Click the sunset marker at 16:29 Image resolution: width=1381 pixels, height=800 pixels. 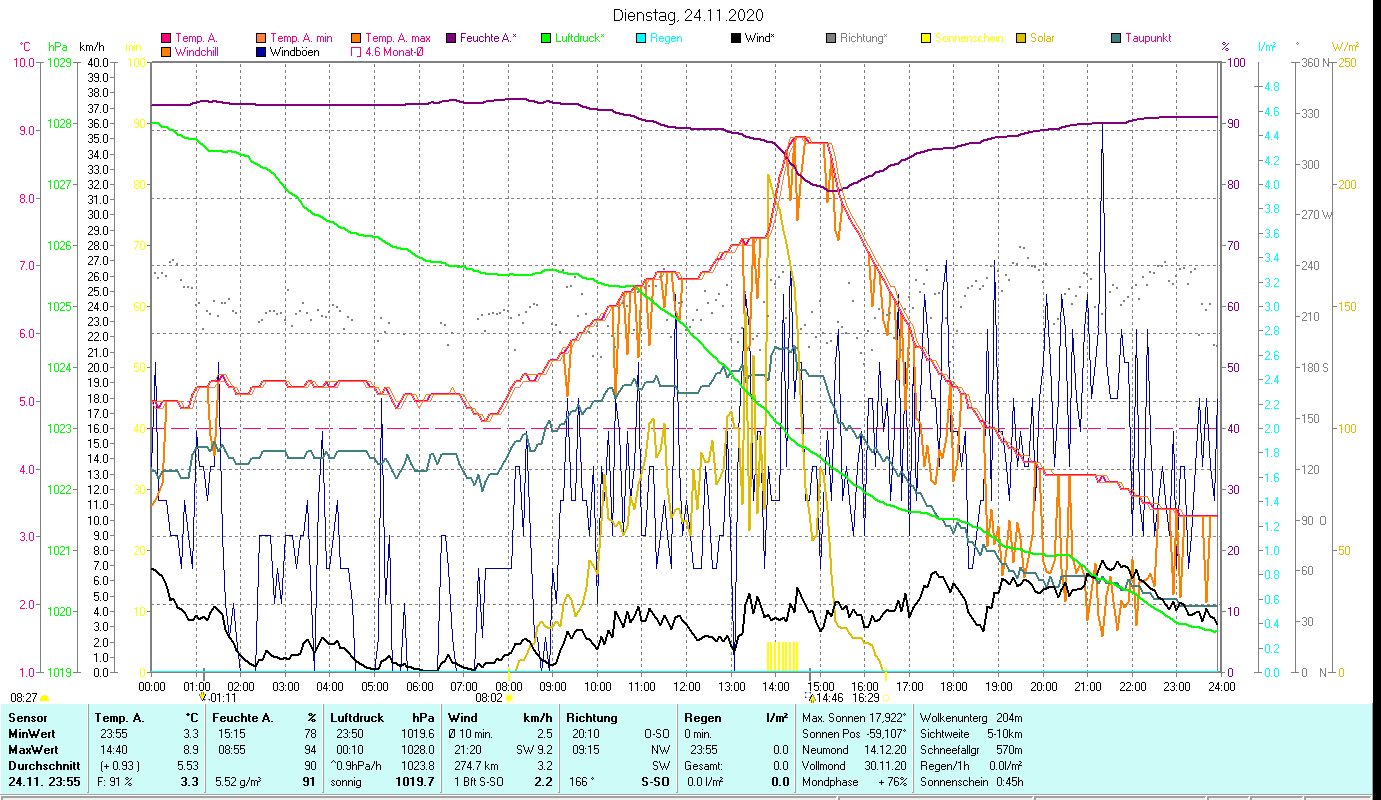tap(886, 698)
